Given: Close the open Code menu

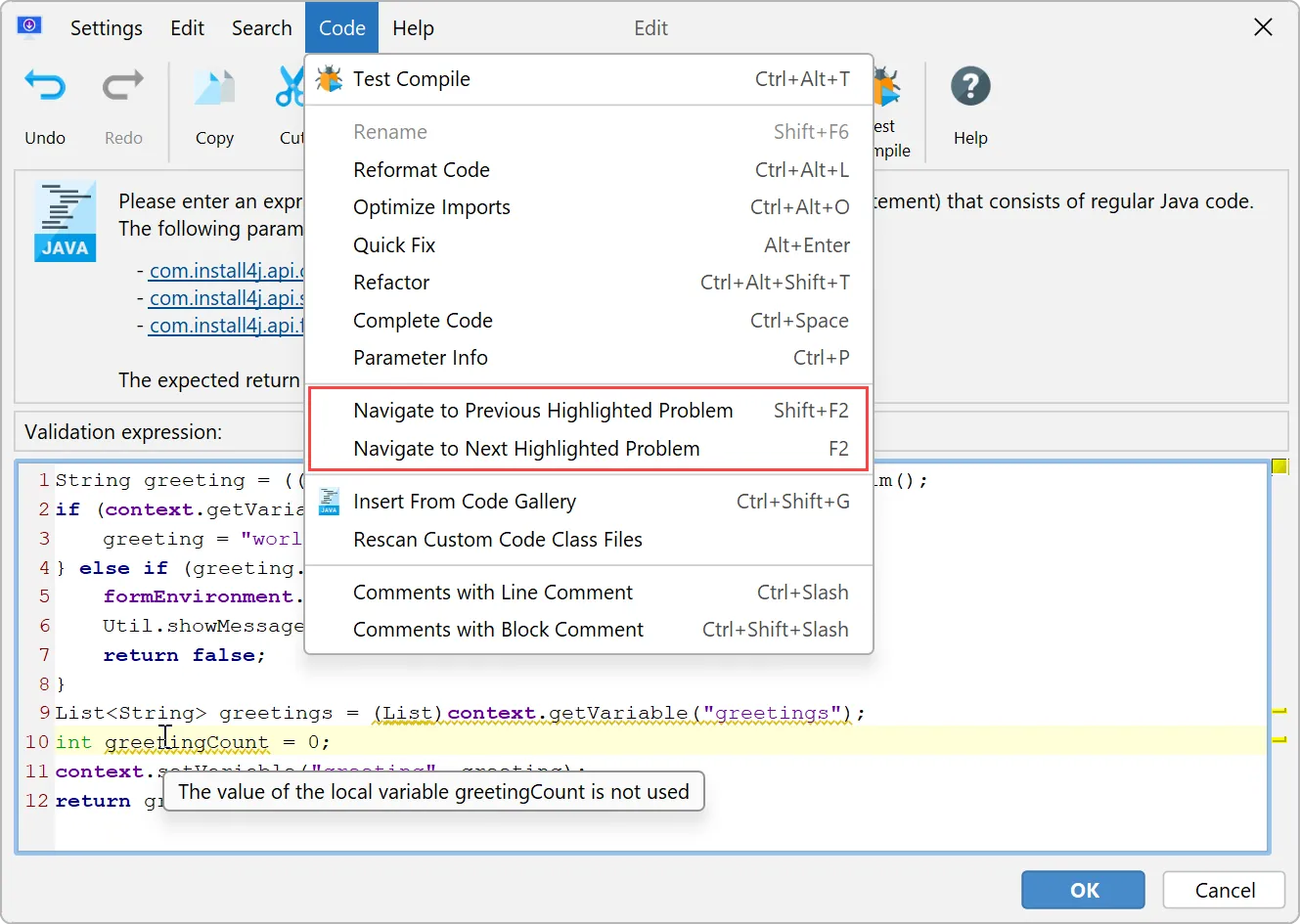Looking at the screenshot, I should tap(341, 27).
